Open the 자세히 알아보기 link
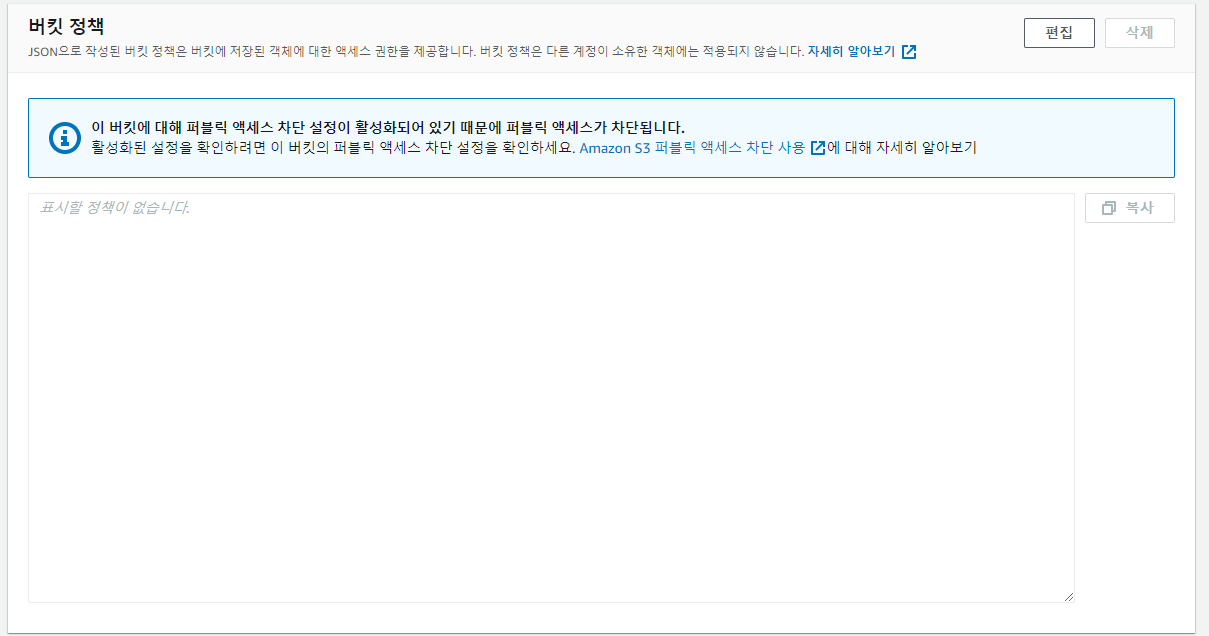 [851, 52]
